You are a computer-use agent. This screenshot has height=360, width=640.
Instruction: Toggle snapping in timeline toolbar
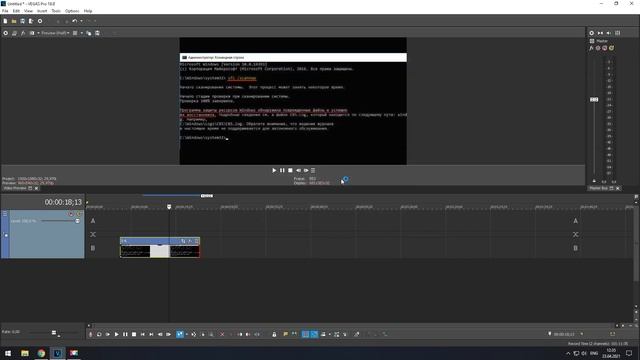pos(305,334)
